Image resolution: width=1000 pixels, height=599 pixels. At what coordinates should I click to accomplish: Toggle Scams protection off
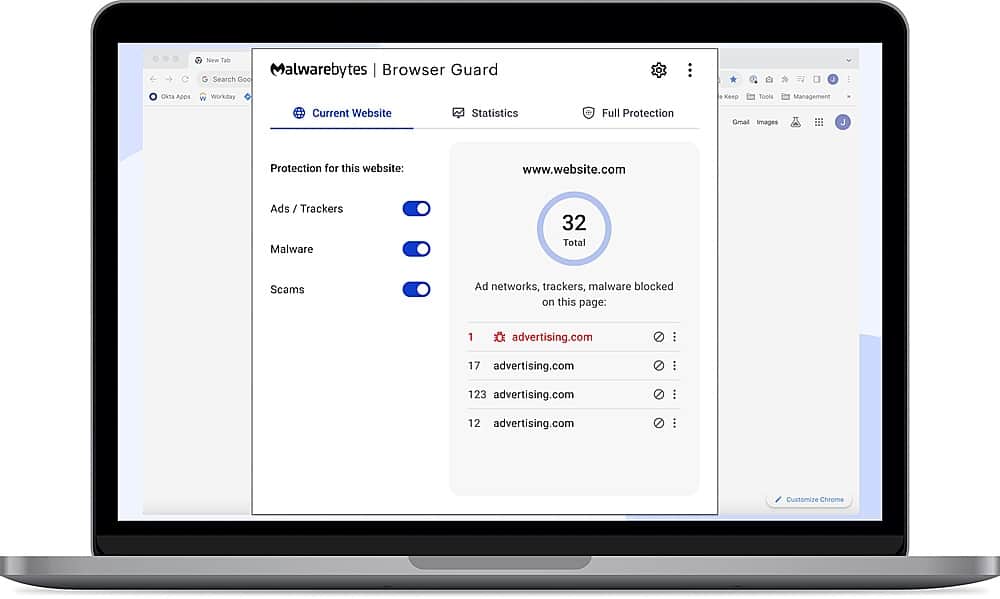pos(416,289)
